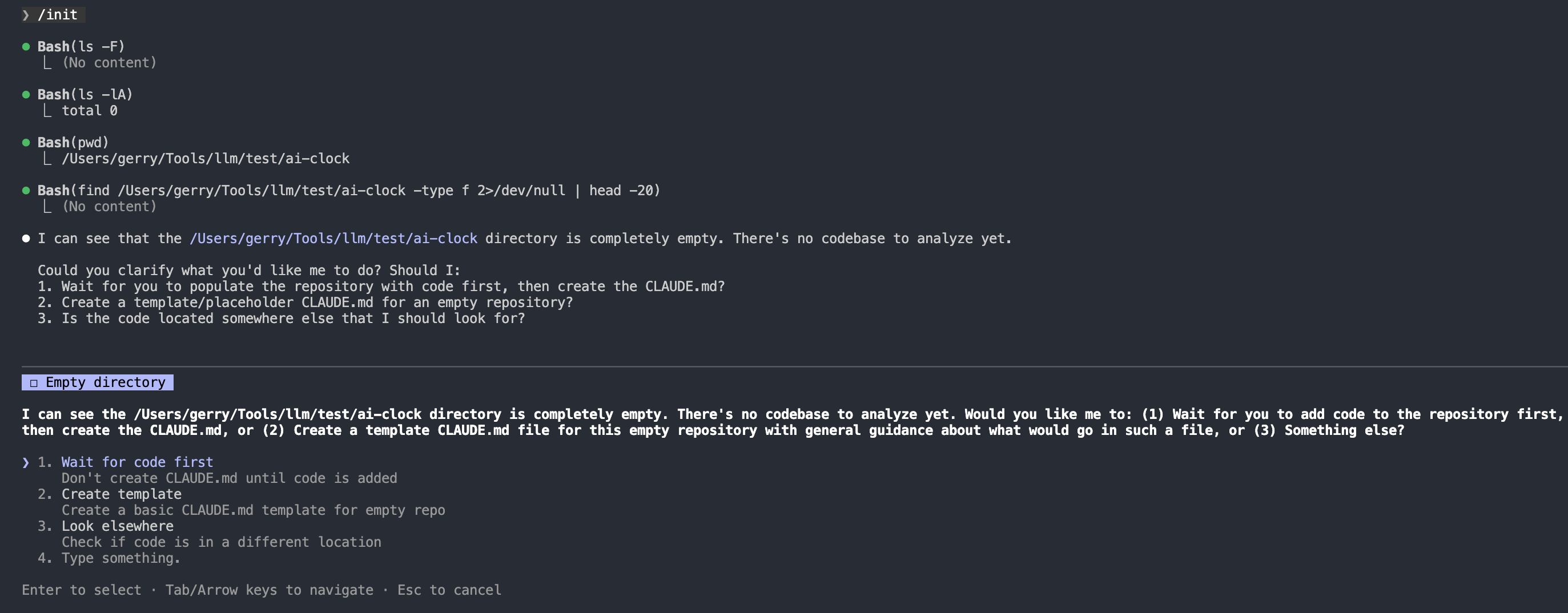1568x613 pixels.
Task: Click the white bullet before "I can see that"
Action: click(x=26, y=239)
